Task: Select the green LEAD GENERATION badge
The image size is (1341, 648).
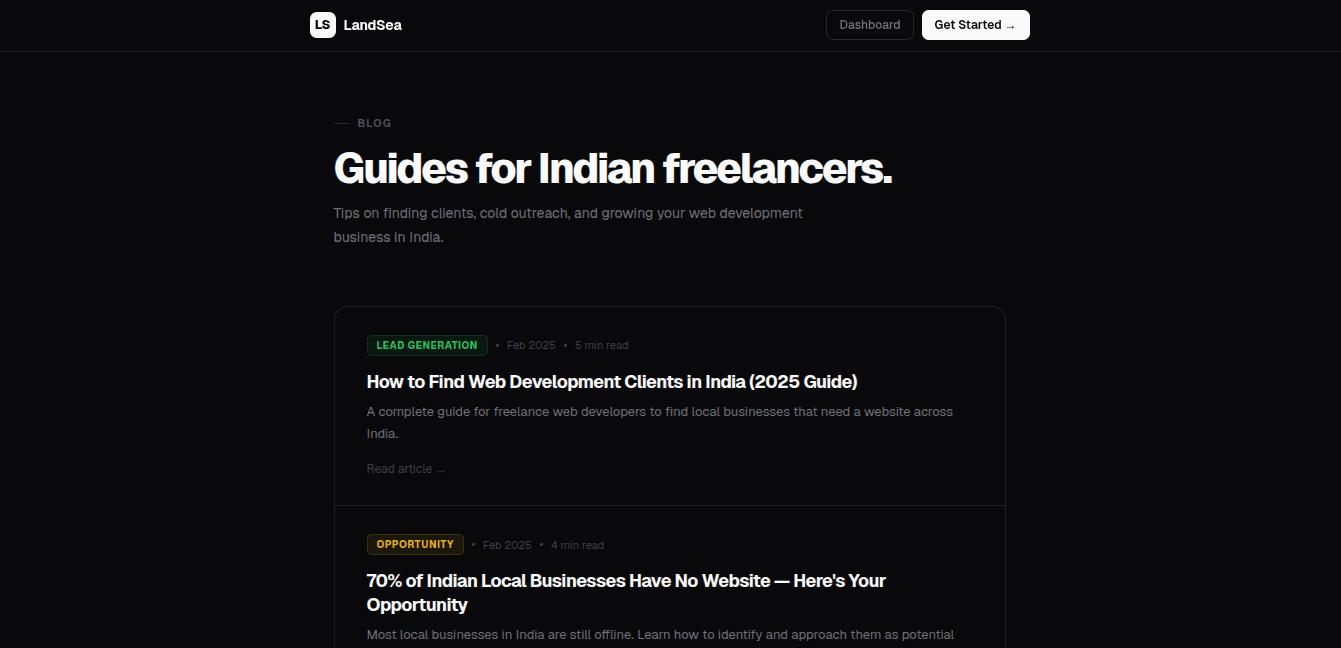Action: [427, 345]
